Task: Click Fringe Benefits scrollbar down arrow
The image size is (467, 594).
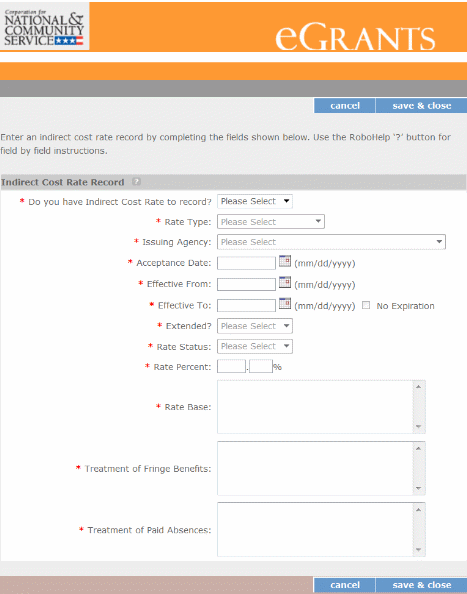Action: [419, 488]
